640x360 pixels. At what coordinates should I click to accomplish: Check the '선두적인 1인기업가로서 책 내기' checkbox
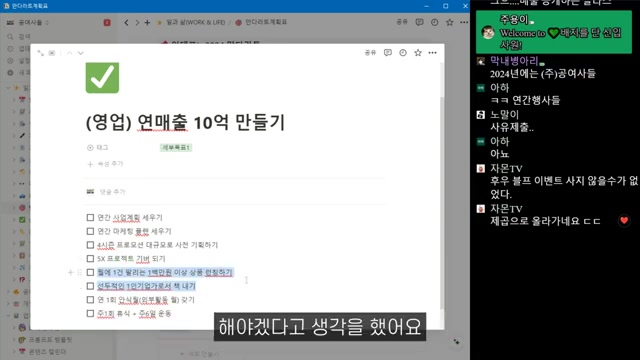[x=90, y=286]
